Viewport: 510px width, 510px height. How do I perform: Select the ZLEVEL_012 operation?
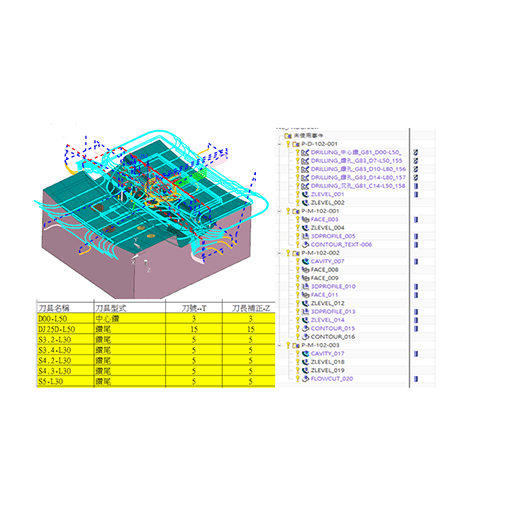point(327,303)
